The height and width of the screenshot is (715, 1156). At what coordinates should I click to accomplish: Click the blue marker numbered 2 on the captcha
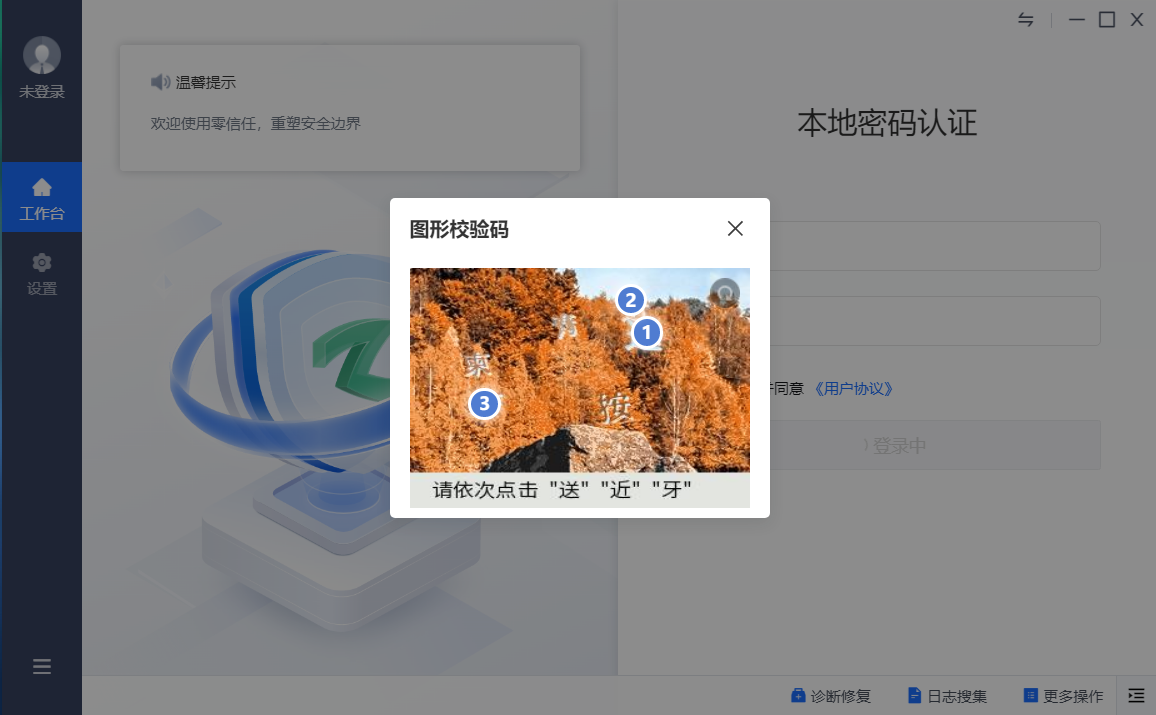(x=629, y=299)
